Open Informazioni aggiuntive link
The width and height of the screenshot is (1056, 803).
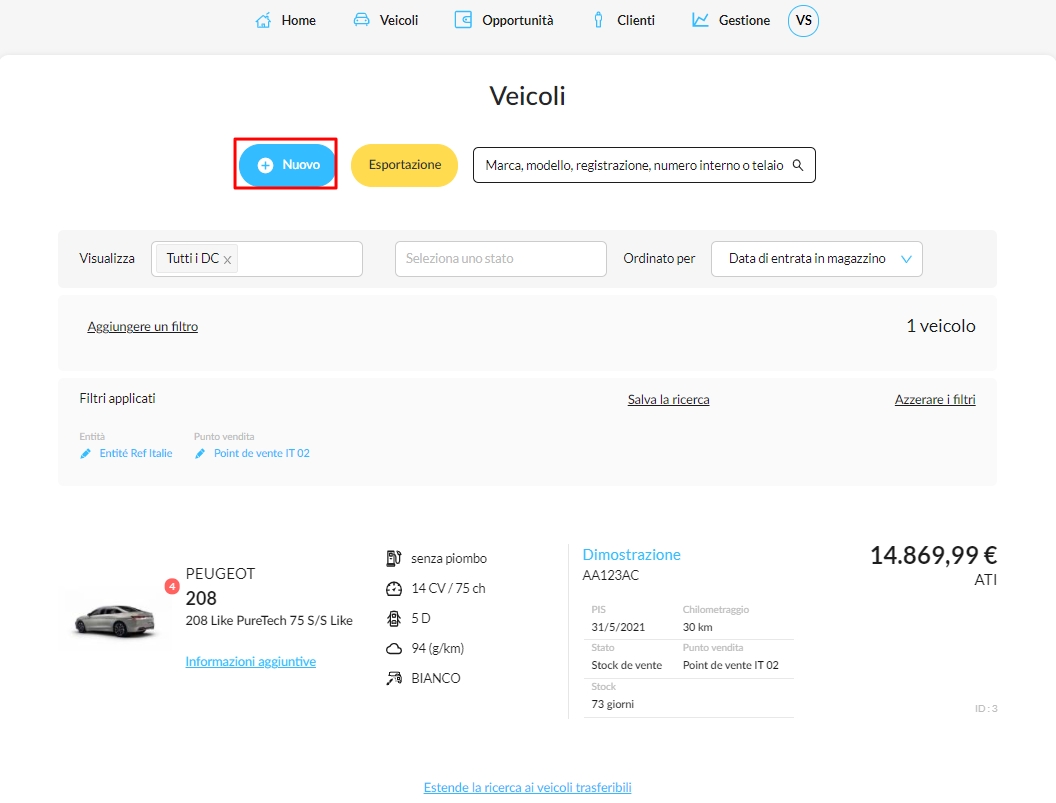click(x=251, y=662)
